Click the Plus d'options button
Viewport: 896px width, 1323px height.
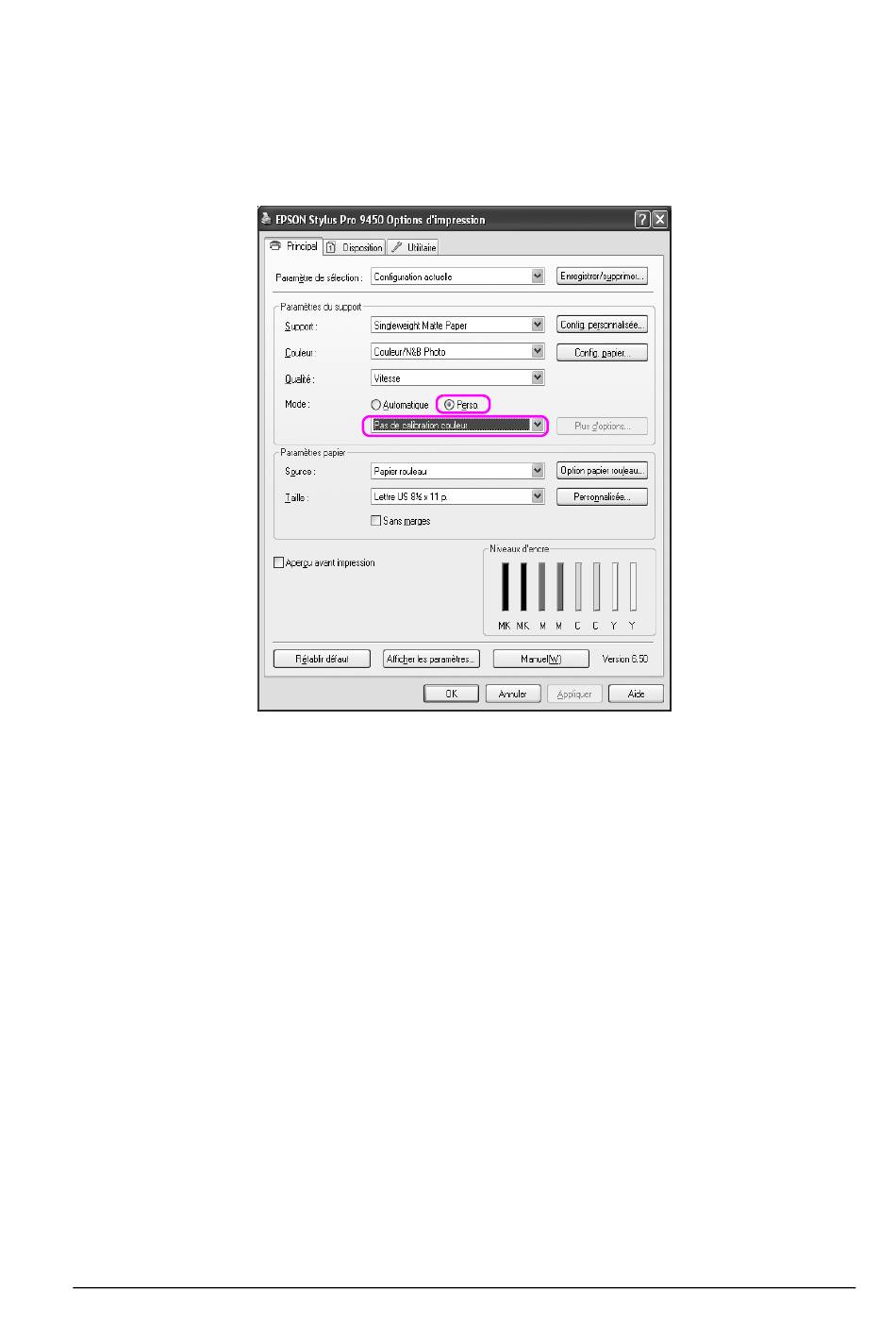[602, 427]
